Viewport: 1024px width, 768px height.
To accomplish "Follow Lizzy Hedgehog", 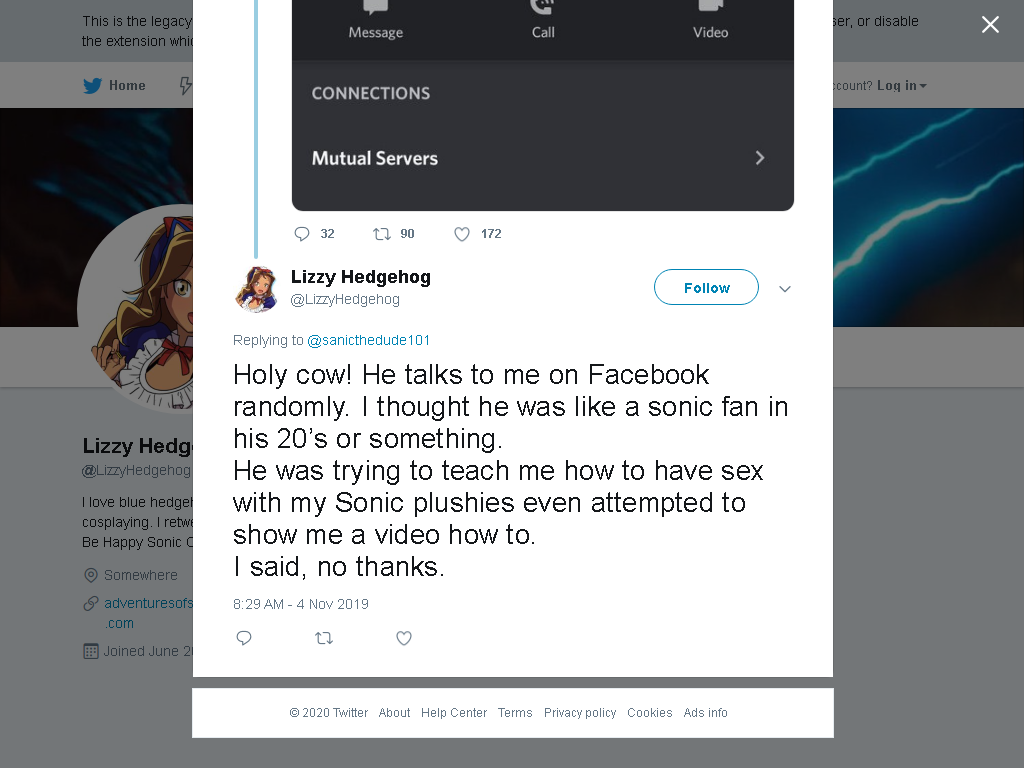I will [x=706, y=287].
